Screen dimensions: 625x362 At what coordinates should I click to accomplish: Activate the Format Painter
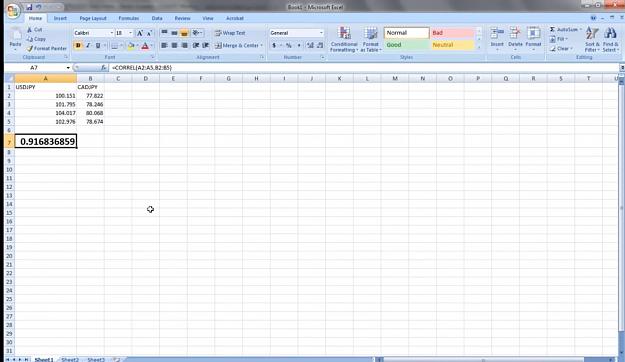(x=47, y=48)
